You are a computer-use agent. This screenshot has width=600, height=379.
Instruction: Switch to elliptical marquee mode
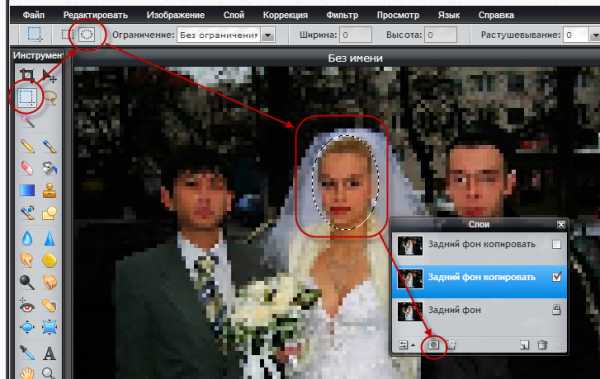coord(86,35)
